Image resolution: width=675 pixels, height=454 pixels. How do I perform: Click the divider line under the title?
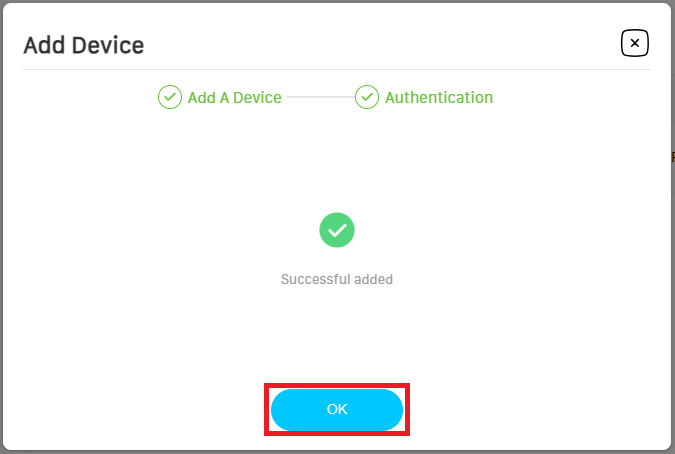(x=337, y=69)
